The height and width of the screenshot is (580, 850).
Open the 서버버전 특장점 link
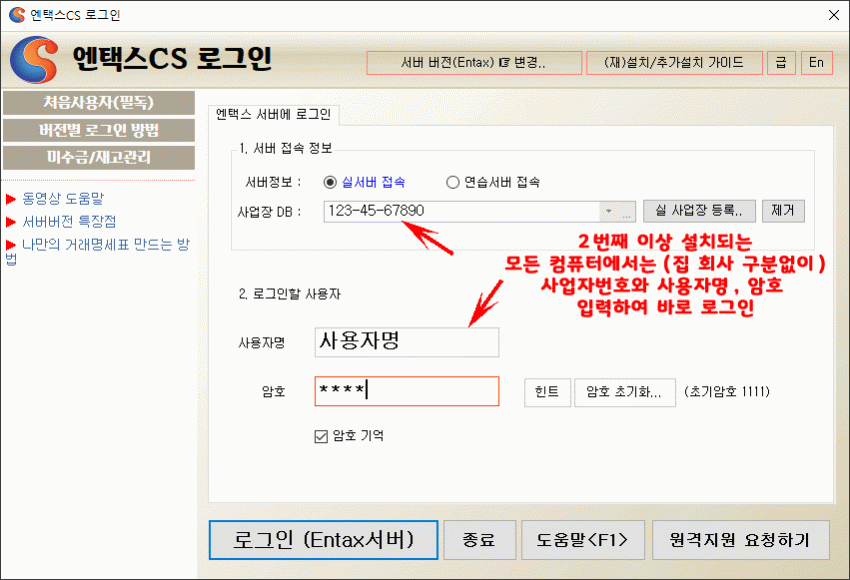[x=69, y=222]
